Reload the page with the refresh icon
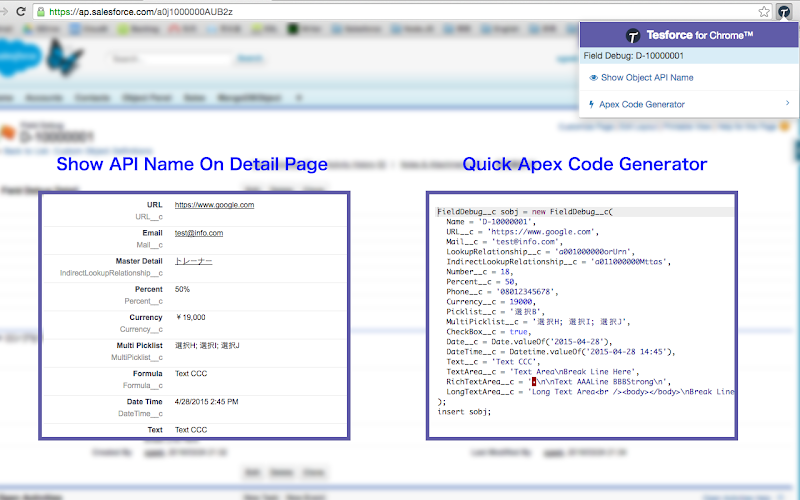 pyautogui.click(x=21, y=11)
